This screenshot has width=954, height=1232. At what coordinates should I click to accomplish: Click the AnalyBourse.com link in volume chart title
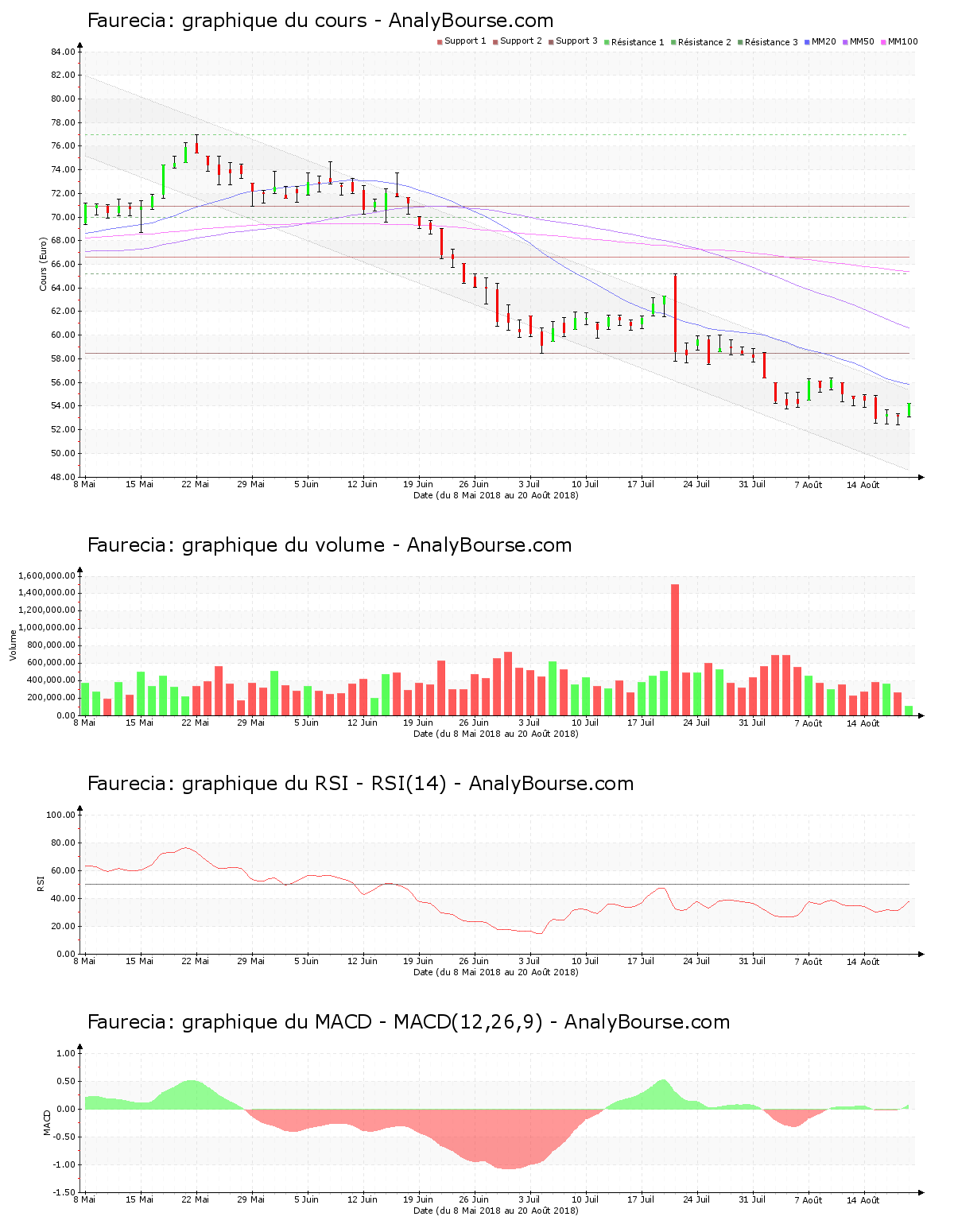click(490, 544)
